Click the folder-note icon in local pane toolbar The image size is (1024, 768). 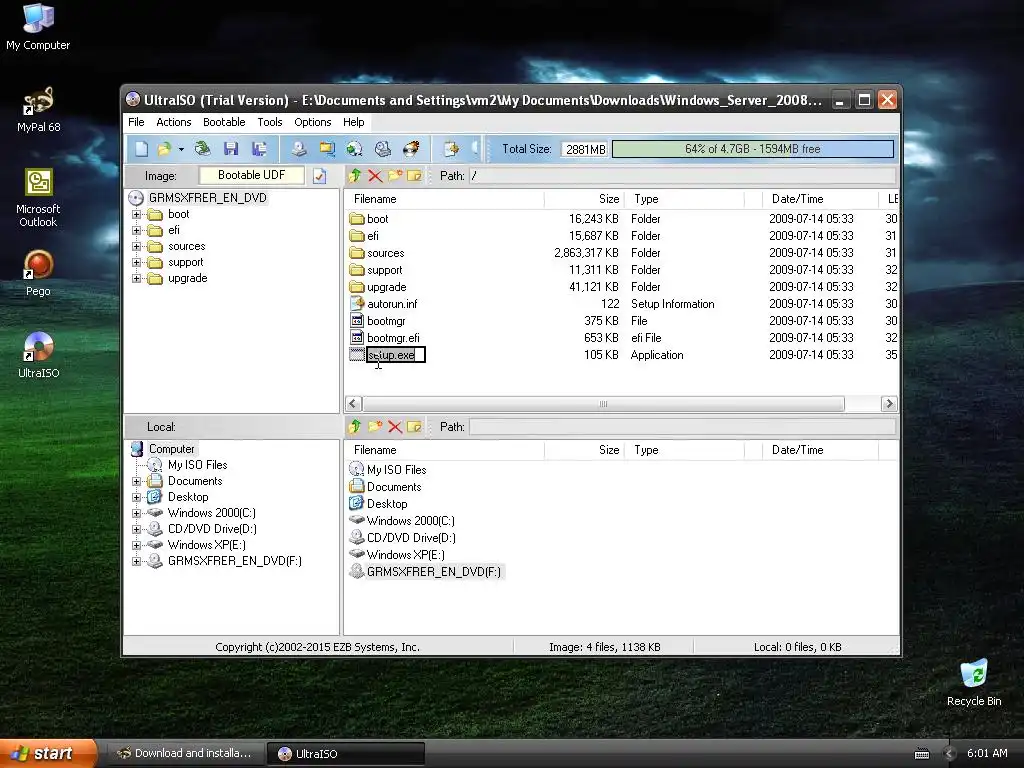(x=414, y=426)
